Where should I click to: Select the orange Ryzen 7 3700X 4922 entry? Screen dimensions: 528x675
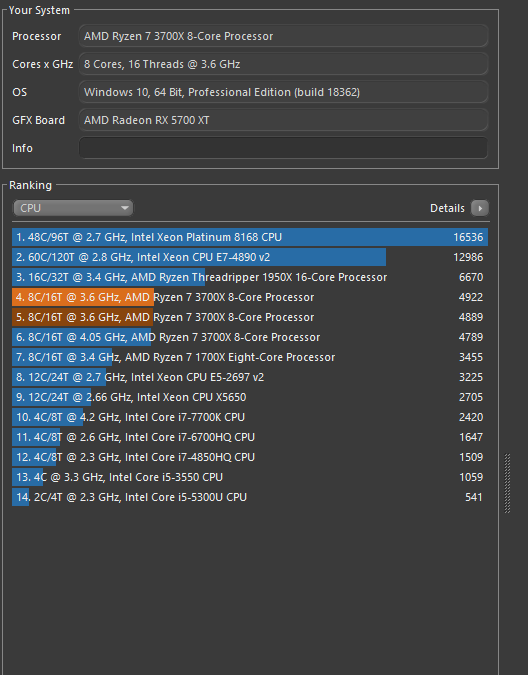coord(250,297)
